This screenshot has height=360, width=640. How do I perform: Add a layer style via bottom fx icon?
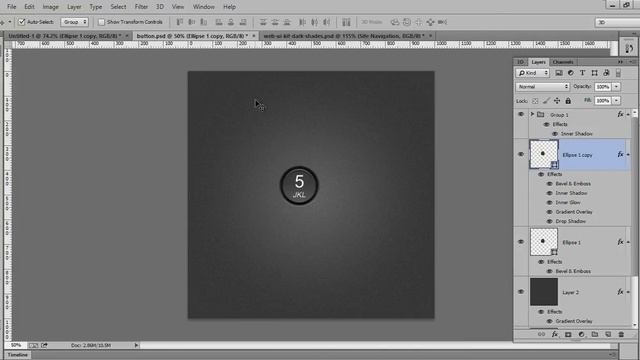555,334
